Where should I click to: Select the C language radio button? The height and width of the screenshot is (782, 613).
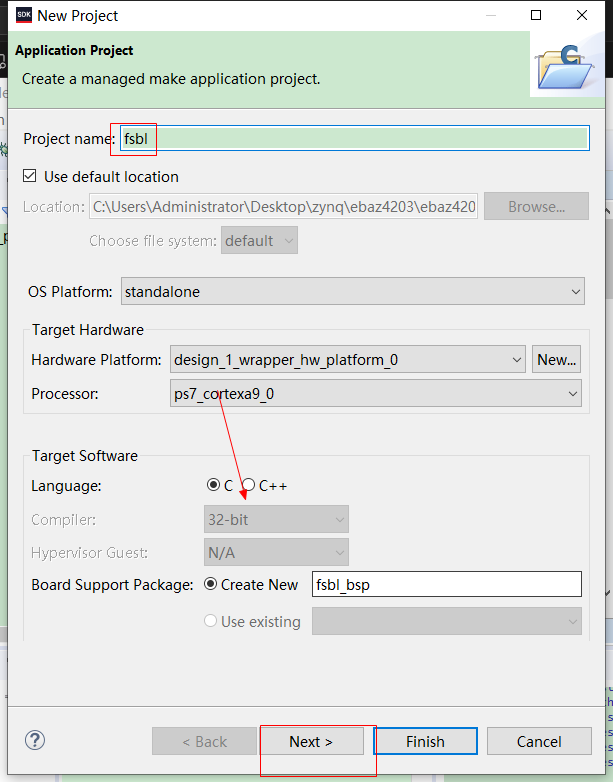pos(213,485)
